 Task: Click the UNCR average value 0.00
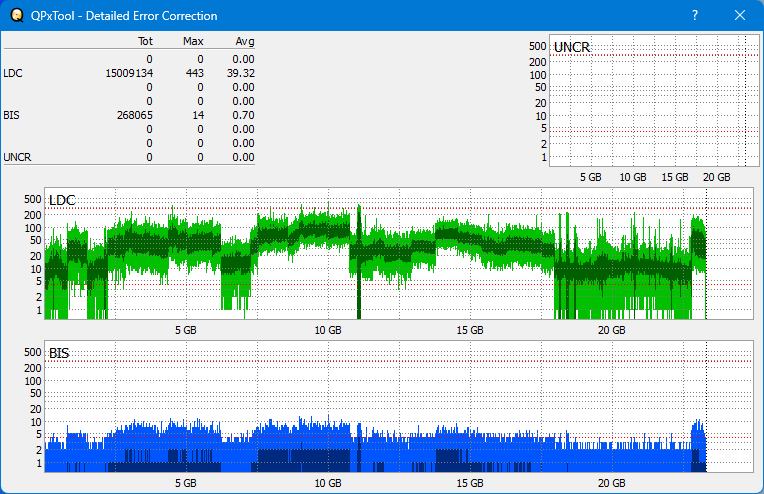[x=243, y=157]
